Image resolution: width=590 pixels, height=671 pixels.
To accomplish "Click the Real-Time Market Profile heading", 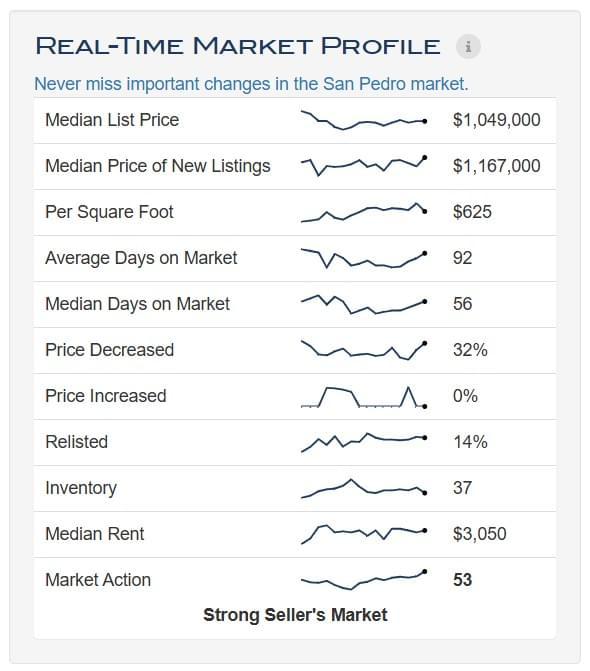I will pyautogui.click(x=238, y=46).
